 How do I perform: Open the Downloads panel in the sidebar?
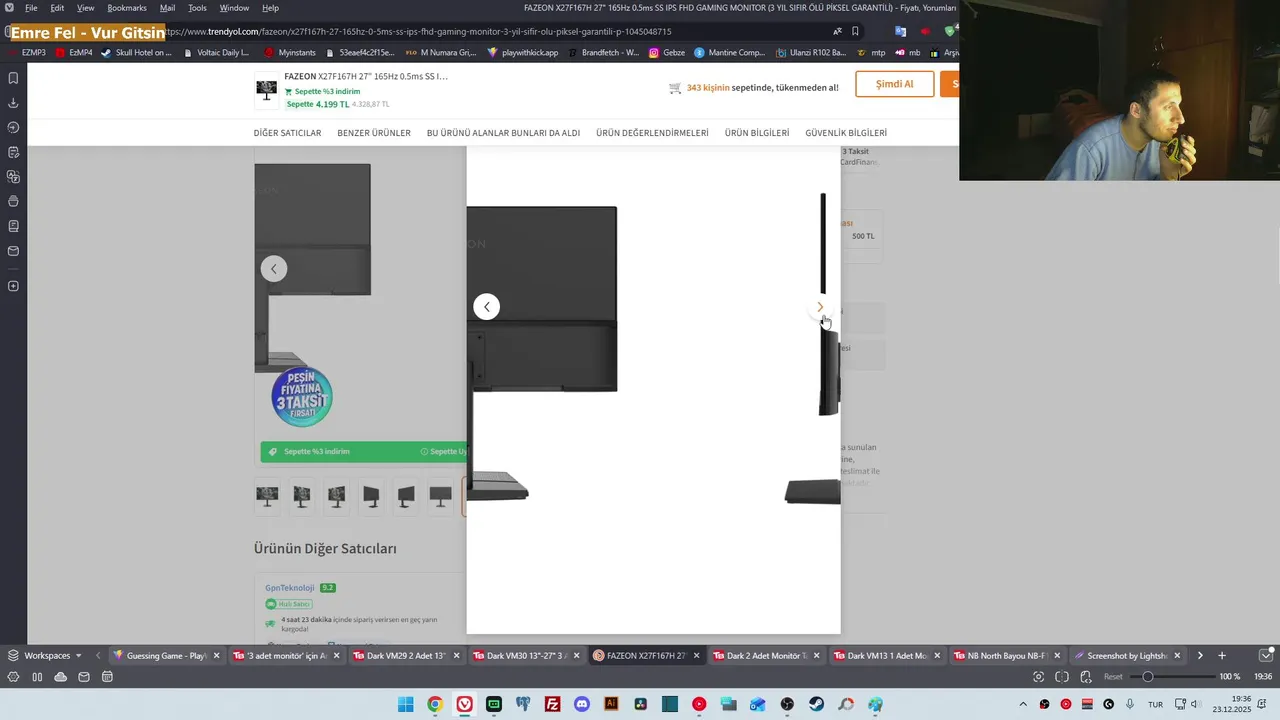(x=13, y=103)
